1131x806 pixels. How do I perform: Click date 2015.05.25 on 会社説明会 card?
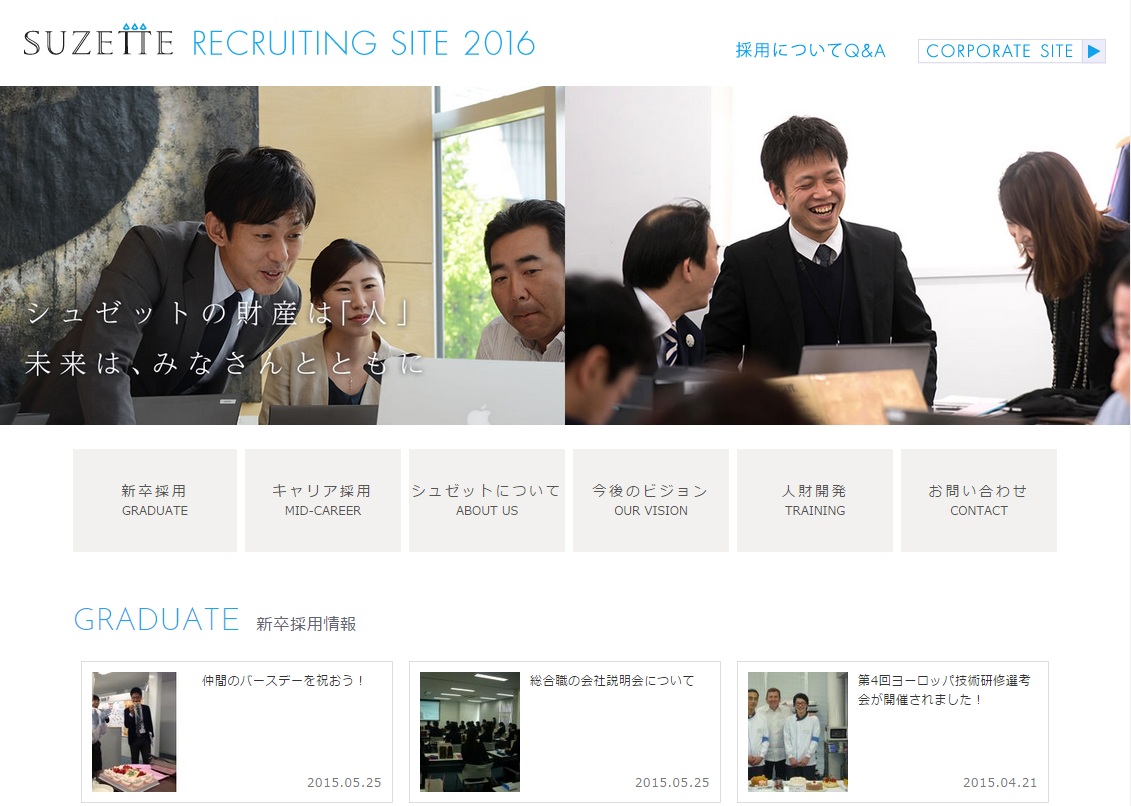tap(672, 782)
